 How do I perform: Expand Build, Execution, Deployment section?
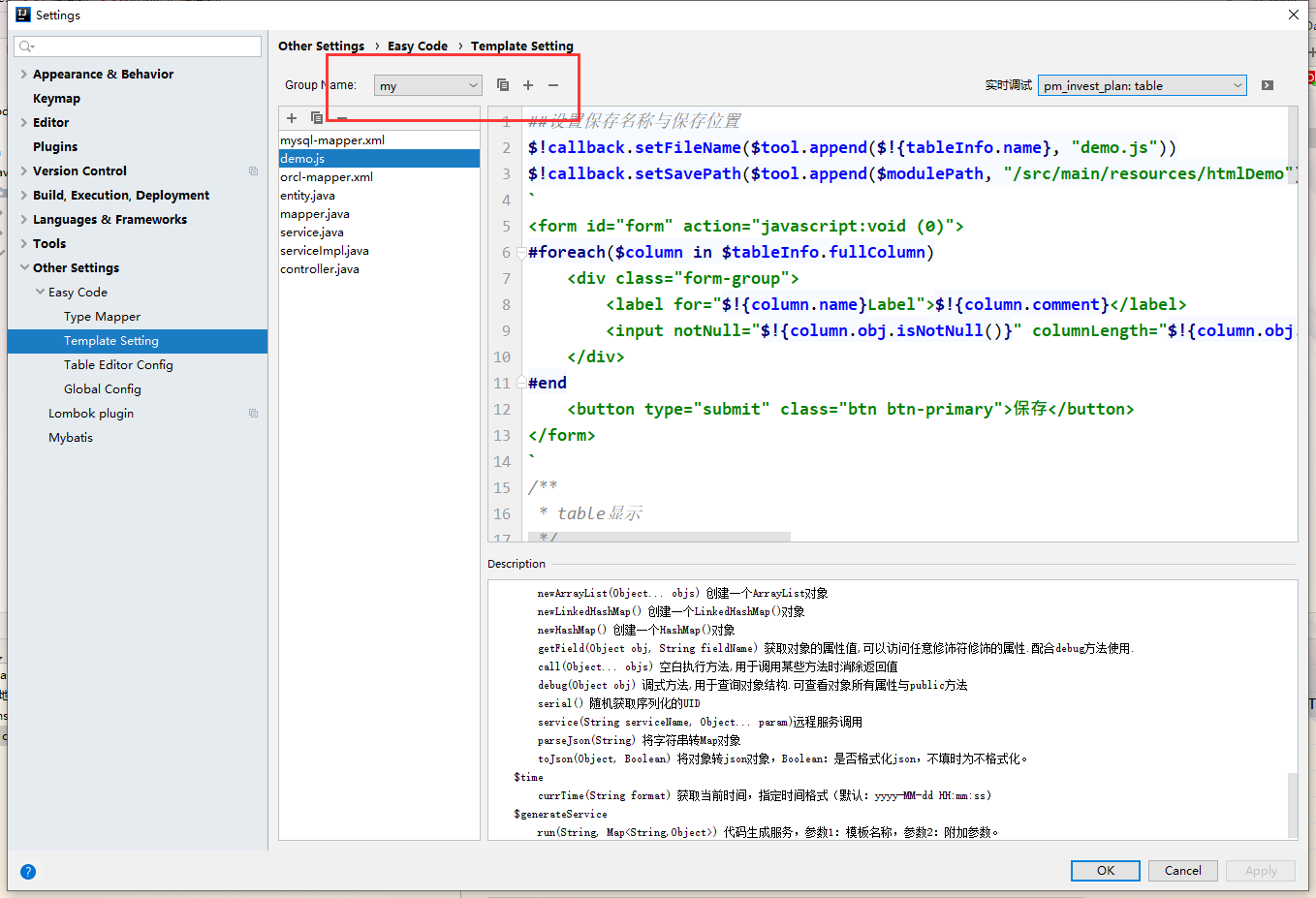click(24, 196)
